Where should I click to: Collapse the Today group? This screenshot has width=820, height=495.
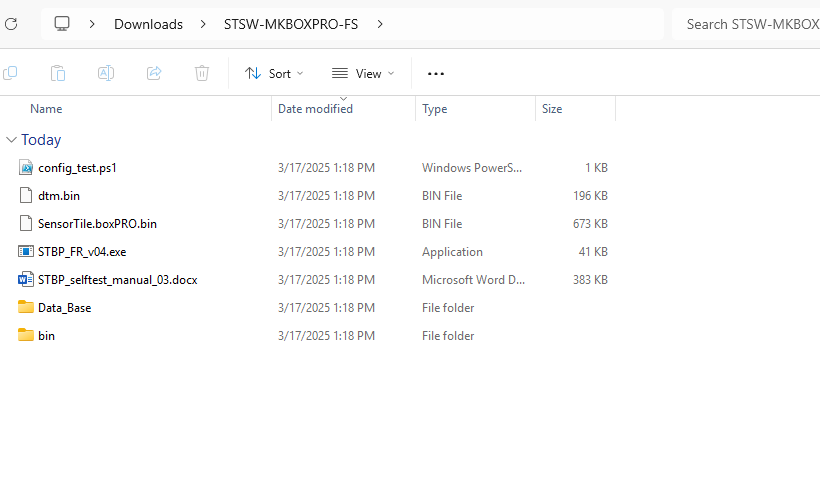click(x=11, y=140)
